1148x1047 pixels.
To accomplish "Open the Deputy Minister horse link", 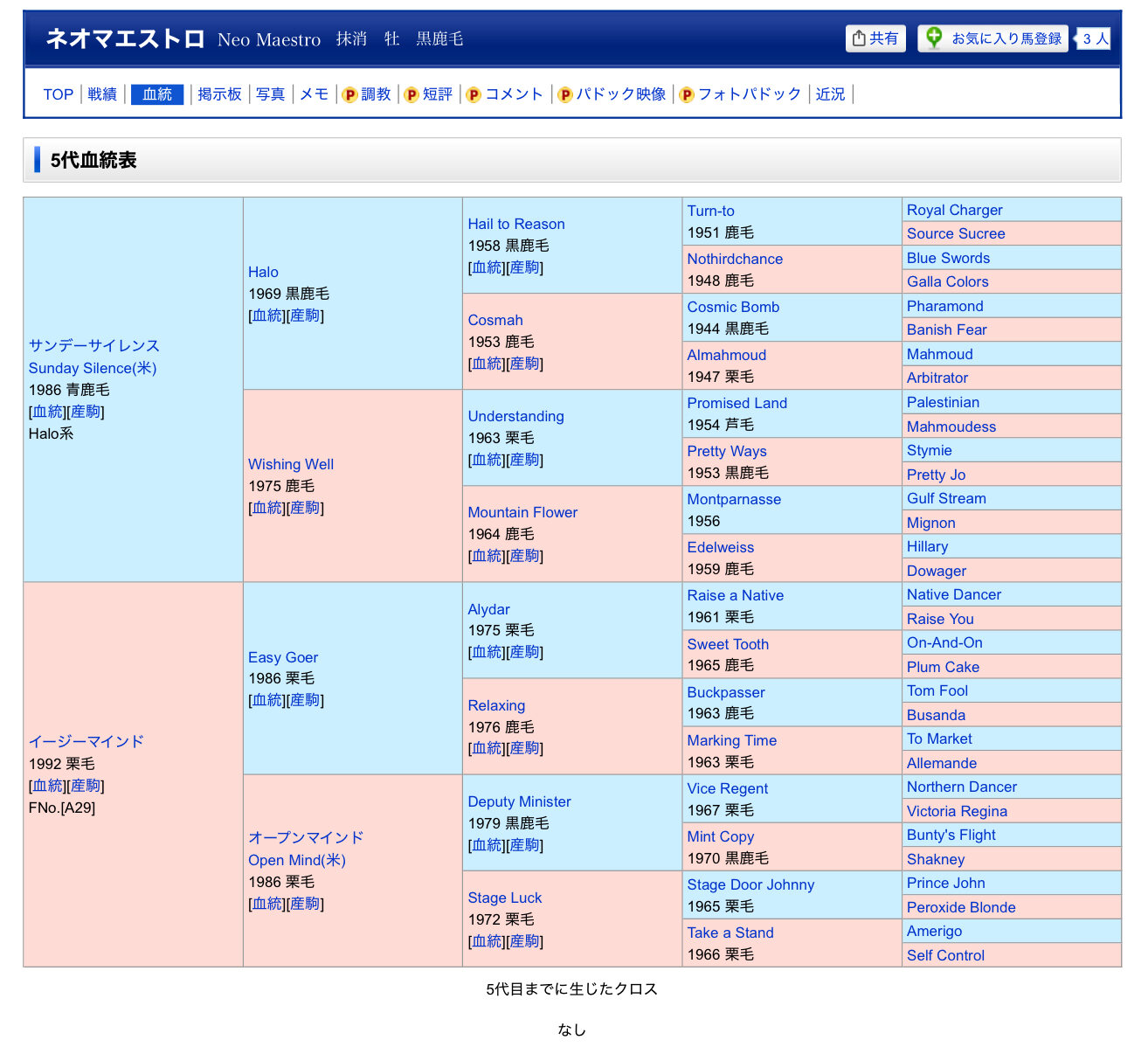I will (519, 801).
